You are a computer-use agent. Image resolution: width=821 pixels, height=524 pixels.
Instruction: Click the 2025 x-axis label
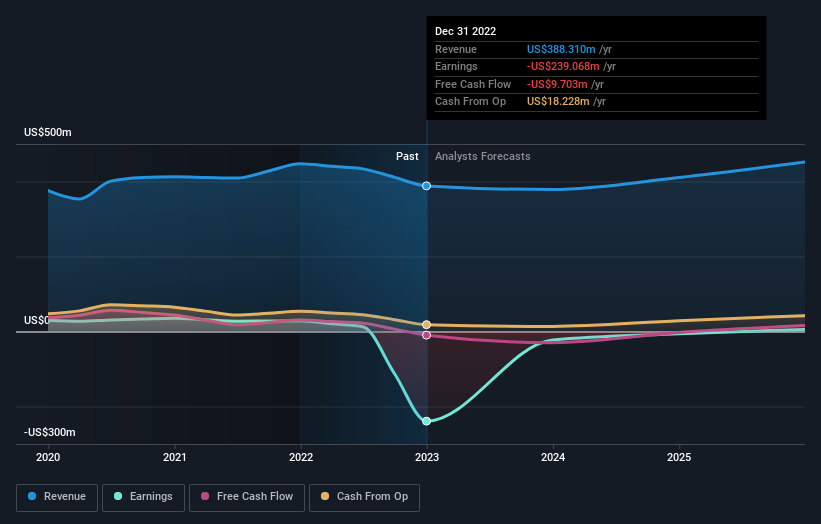tap(679, 458)
